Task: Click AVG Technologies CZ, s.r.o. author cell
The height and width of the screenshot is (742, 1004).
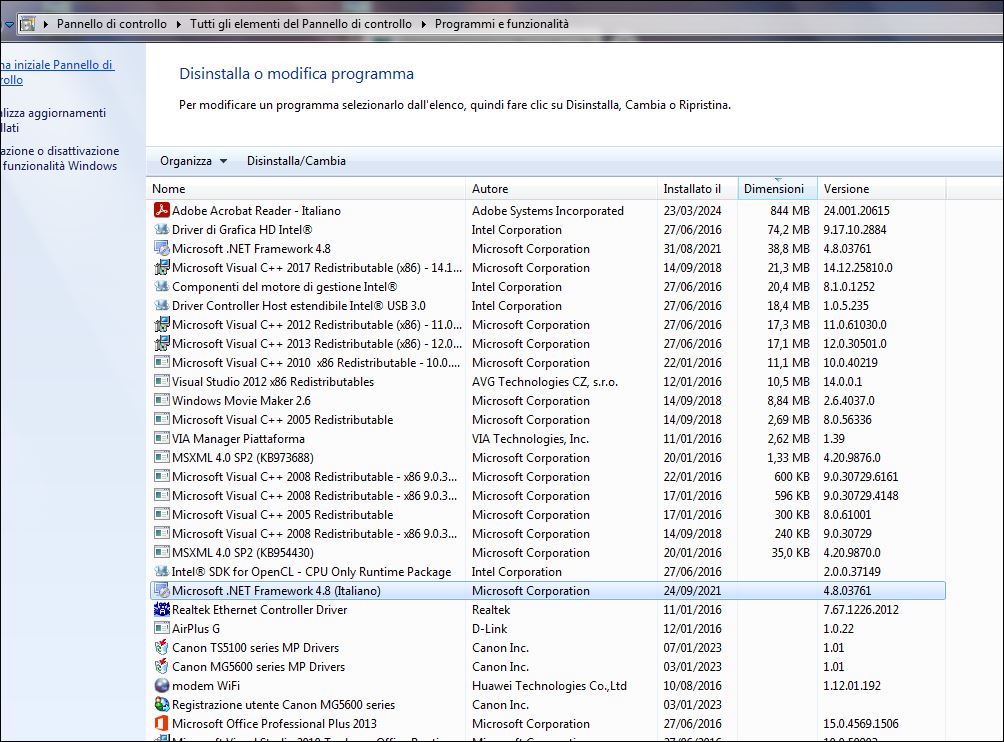Action: tap(545, 382)
